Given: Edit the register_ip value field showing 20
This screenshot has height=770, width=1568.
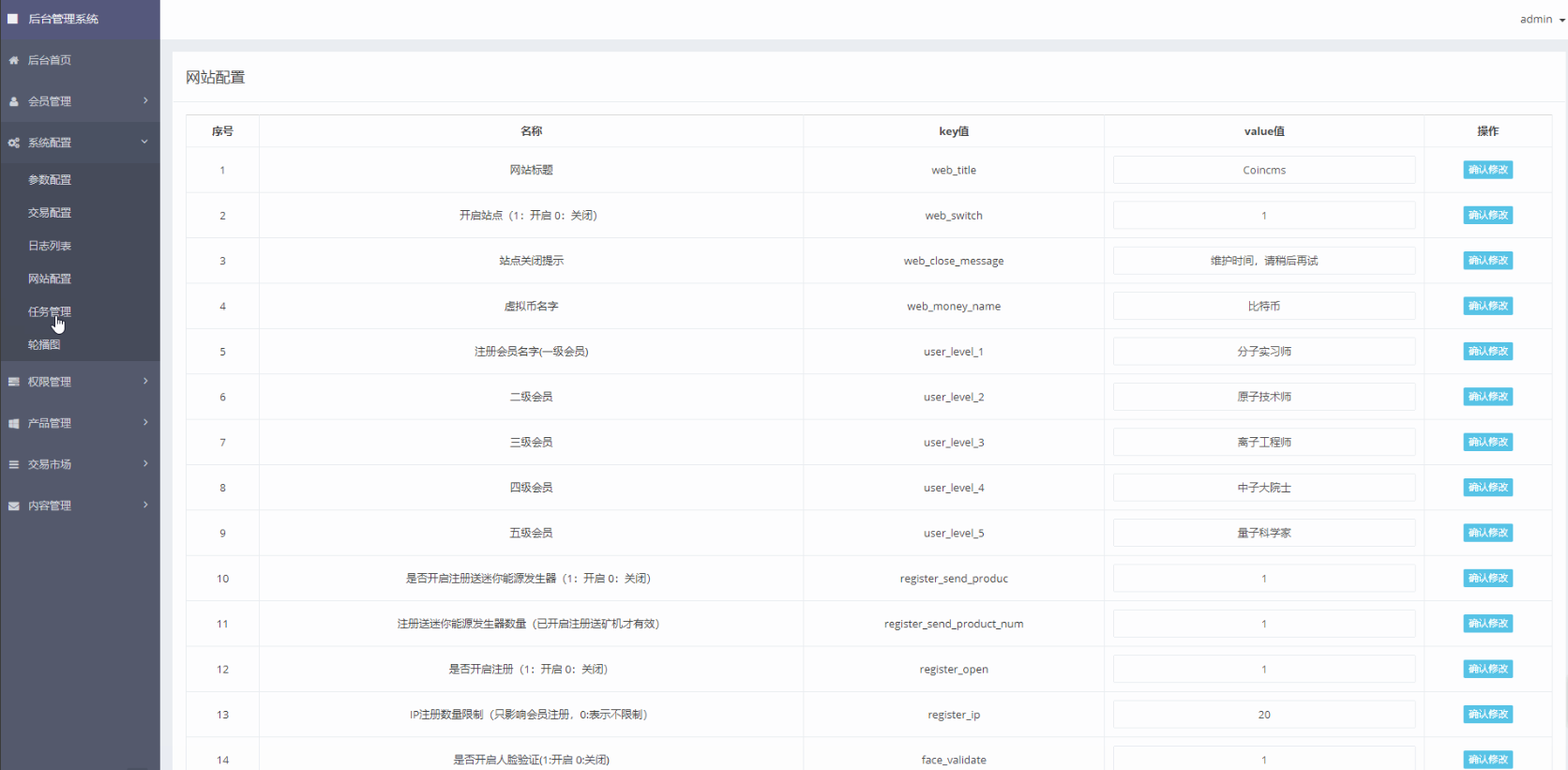Looking at the screenshot, I should point(1264,714).
